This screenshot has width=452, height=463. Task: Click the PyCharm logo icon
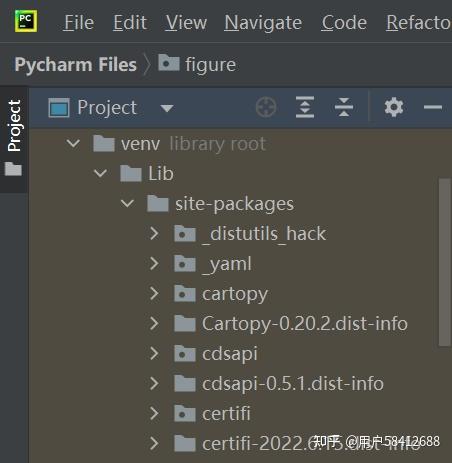(x=26, y=21)
